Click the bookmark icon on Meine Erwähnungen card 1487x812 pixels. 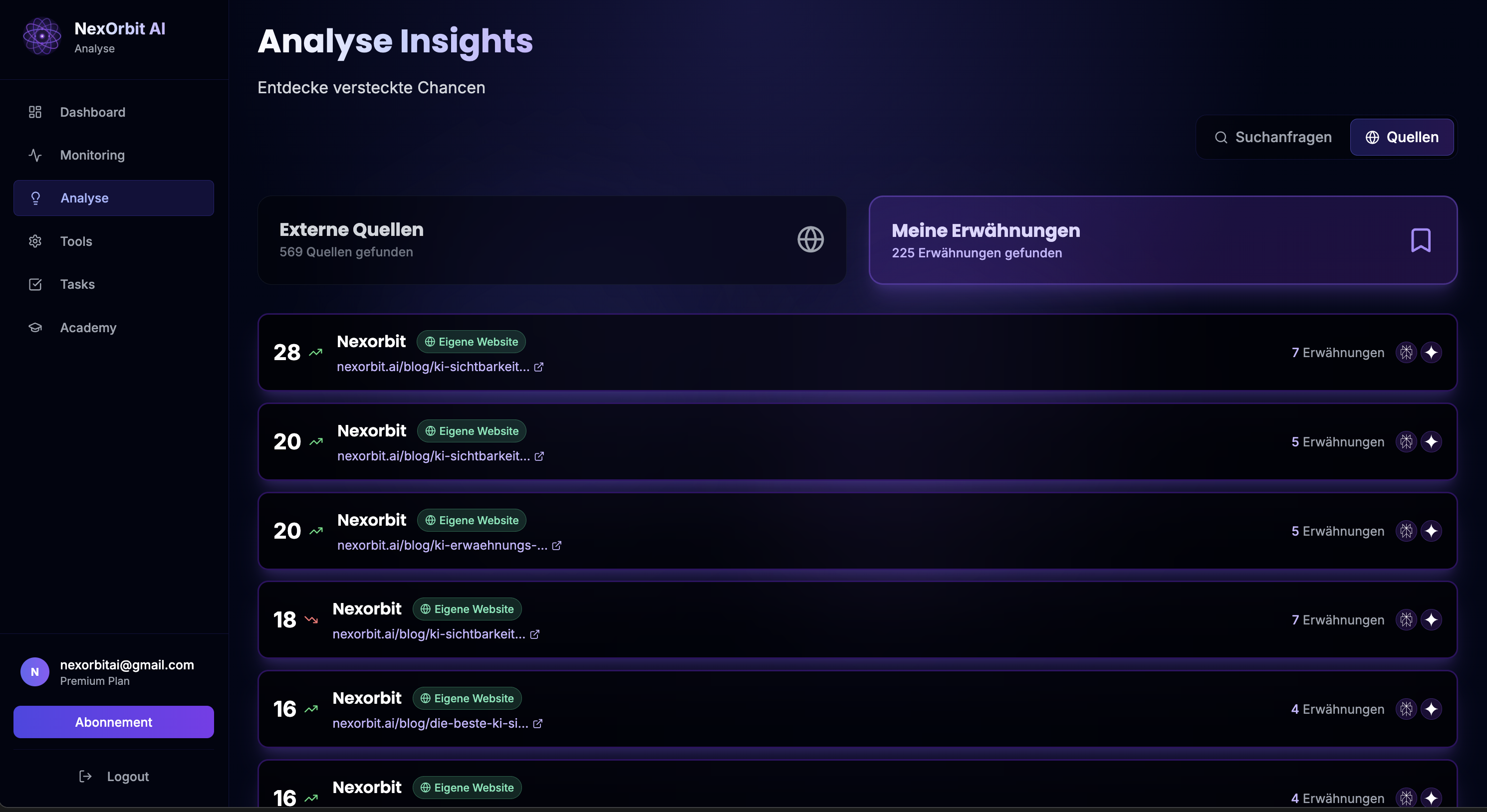click(x=1421, y=240)
